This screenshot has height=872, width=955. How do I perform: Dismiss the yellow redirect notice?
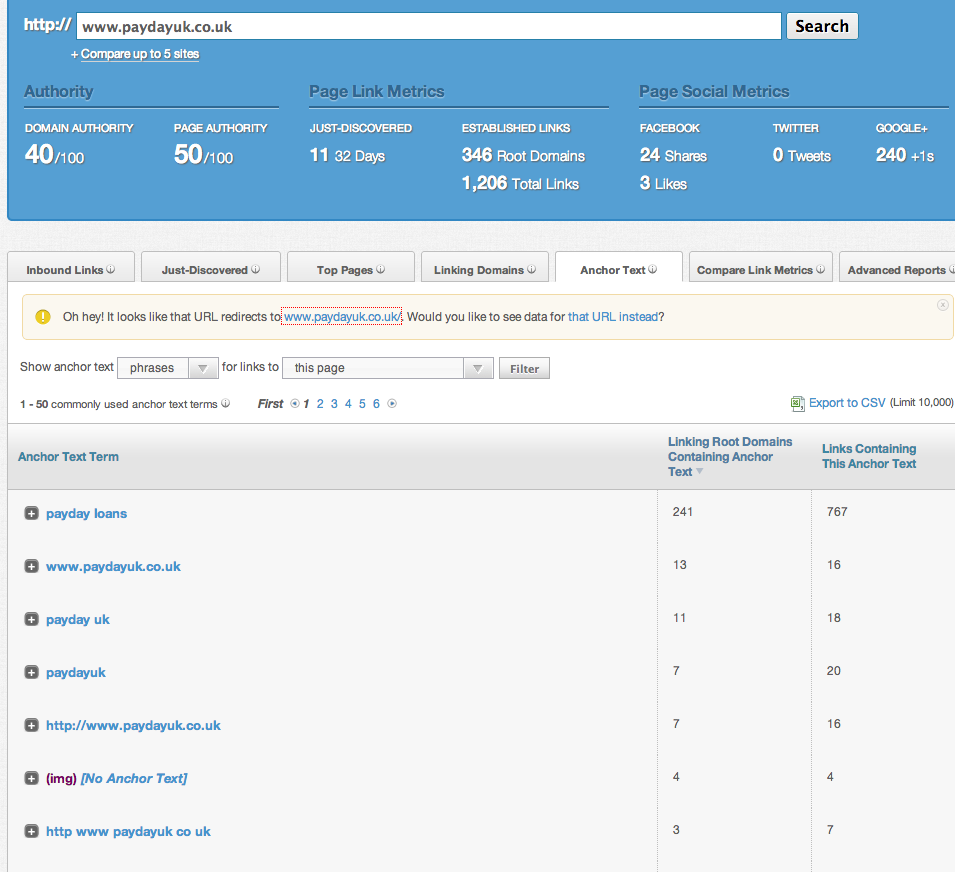tap(942, 305)
